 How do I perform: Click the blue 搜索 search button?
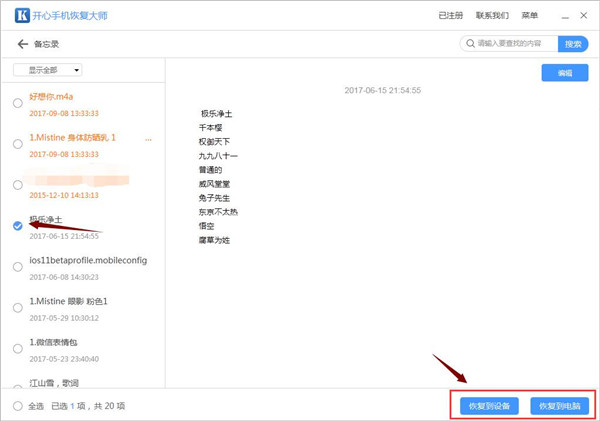point(573,44)
